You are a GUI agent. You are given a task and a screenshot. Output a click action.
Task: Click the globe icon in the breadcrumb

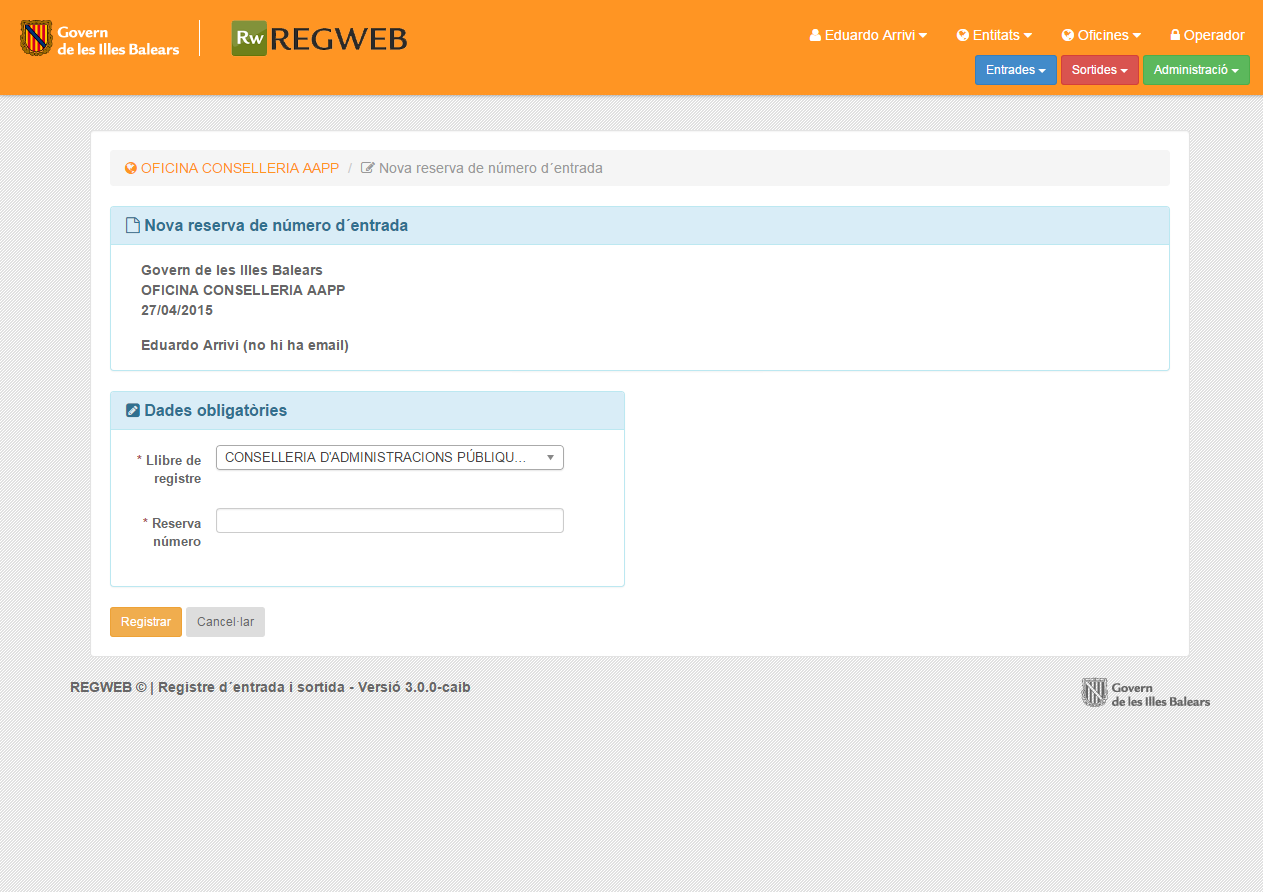click(x=130, y=168)
